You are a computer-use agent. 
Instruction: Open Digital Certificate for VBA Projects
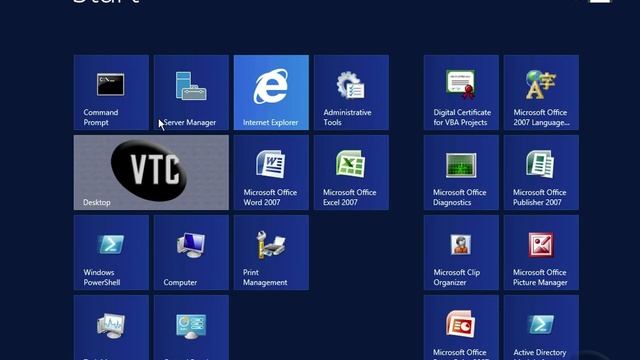461,92
